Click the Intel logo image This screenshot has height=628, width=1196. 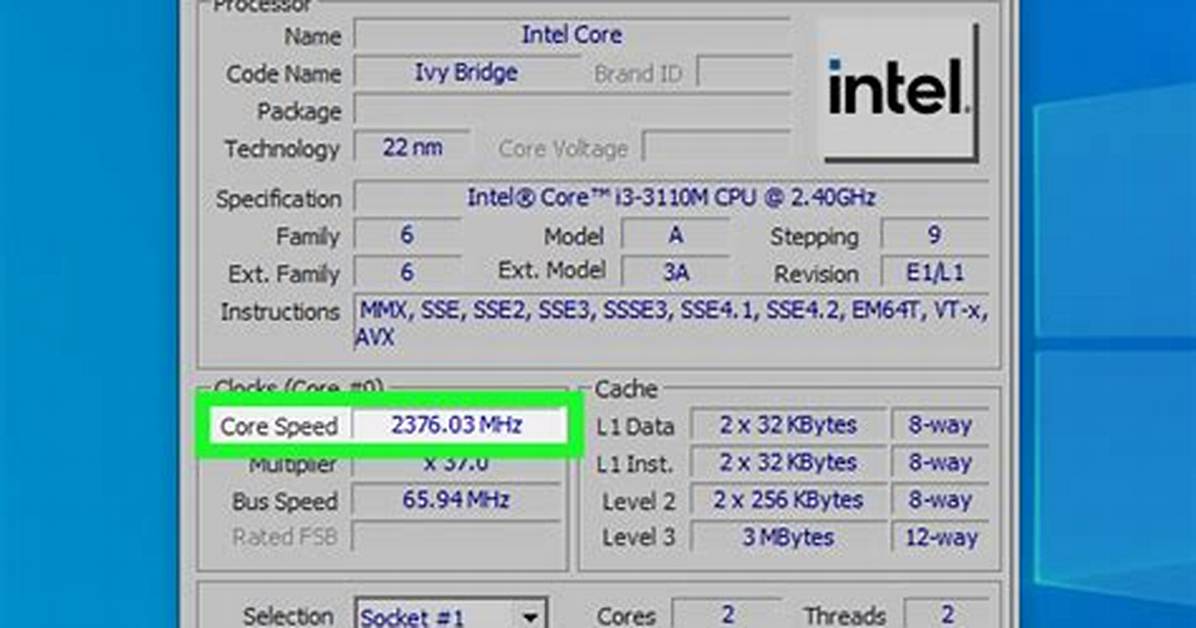click(x=898, y=90)
